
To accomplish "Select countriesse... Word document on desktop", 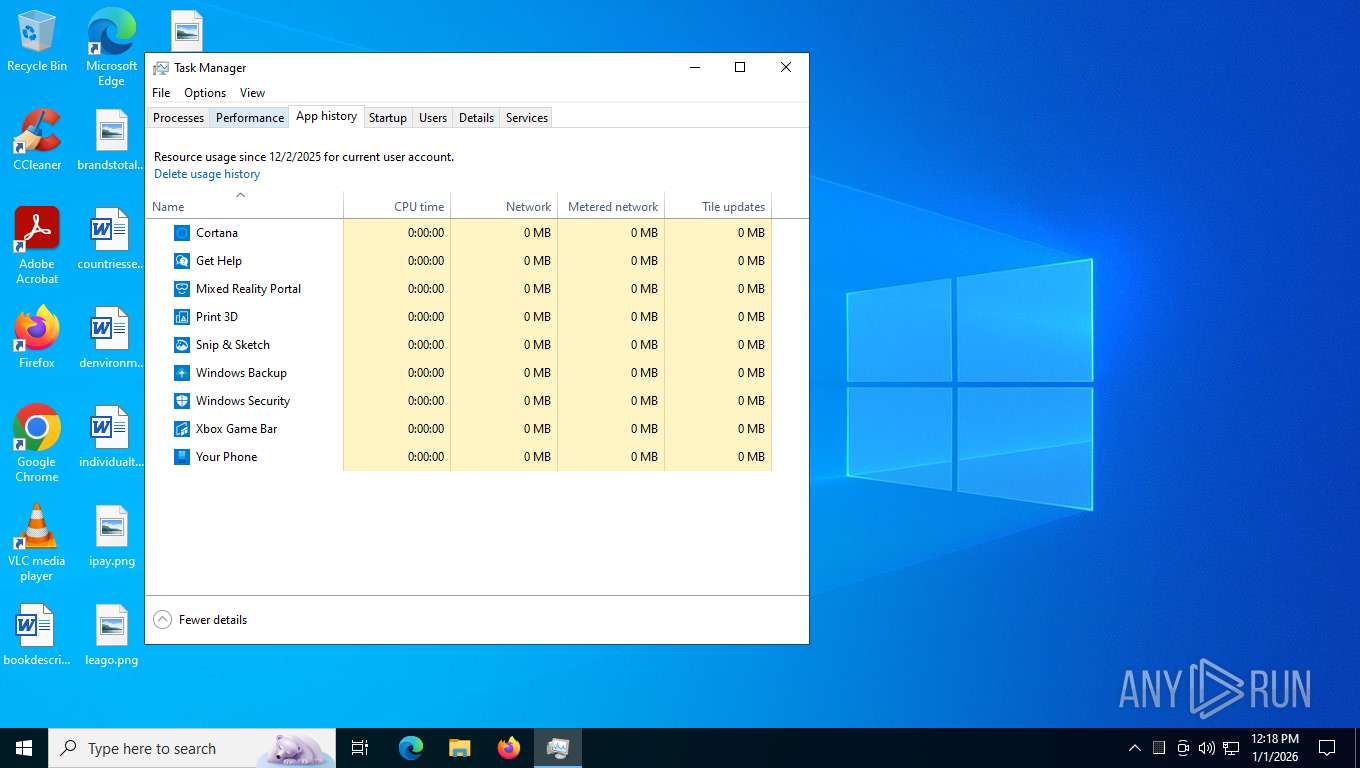I will pos(111,239).
